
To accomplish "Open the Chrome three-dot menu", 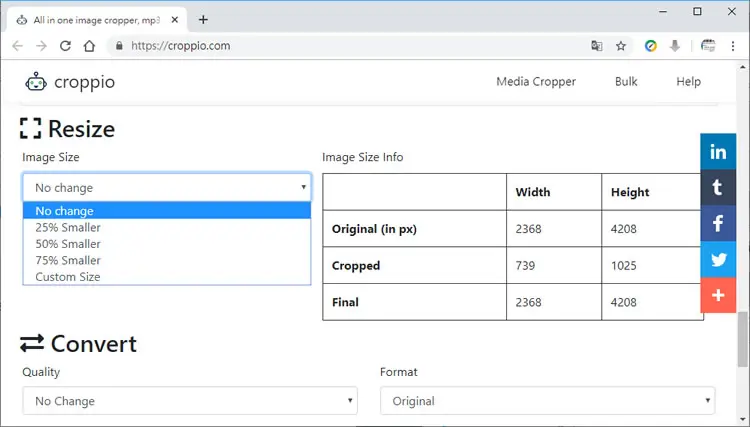I will pyautogui.click(x=733, y=46).
